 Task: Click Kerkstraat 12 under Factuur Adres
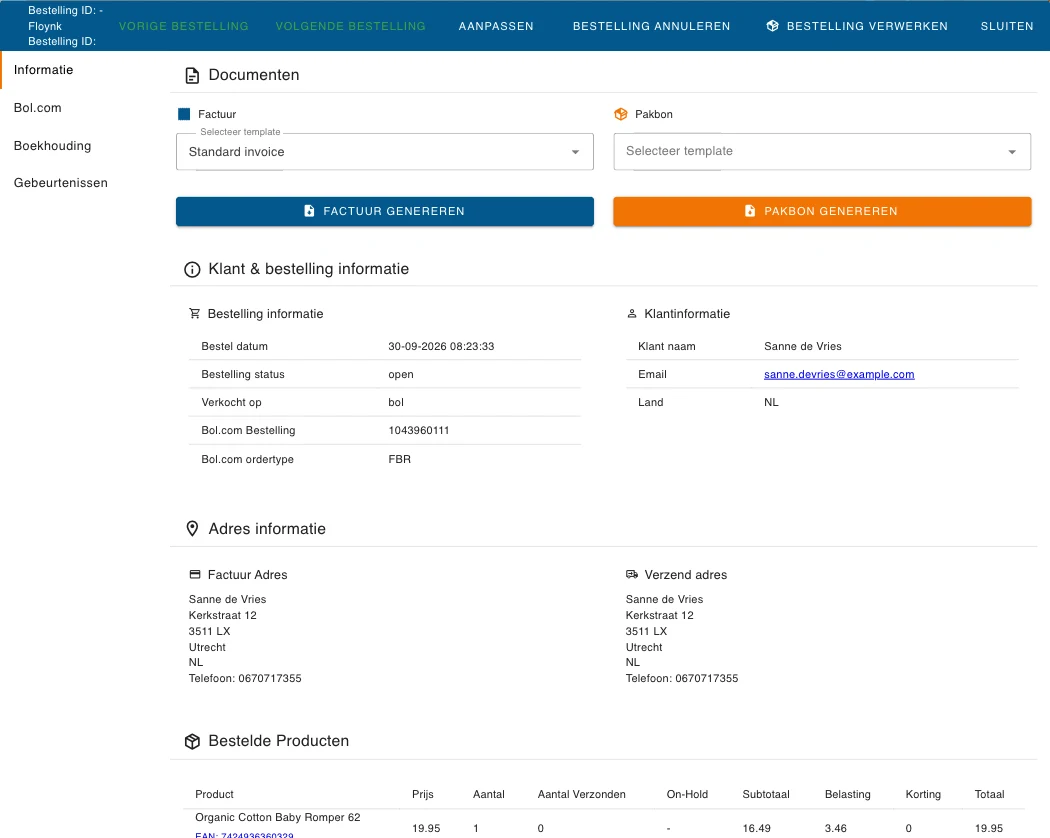click(x=222, y=615)
